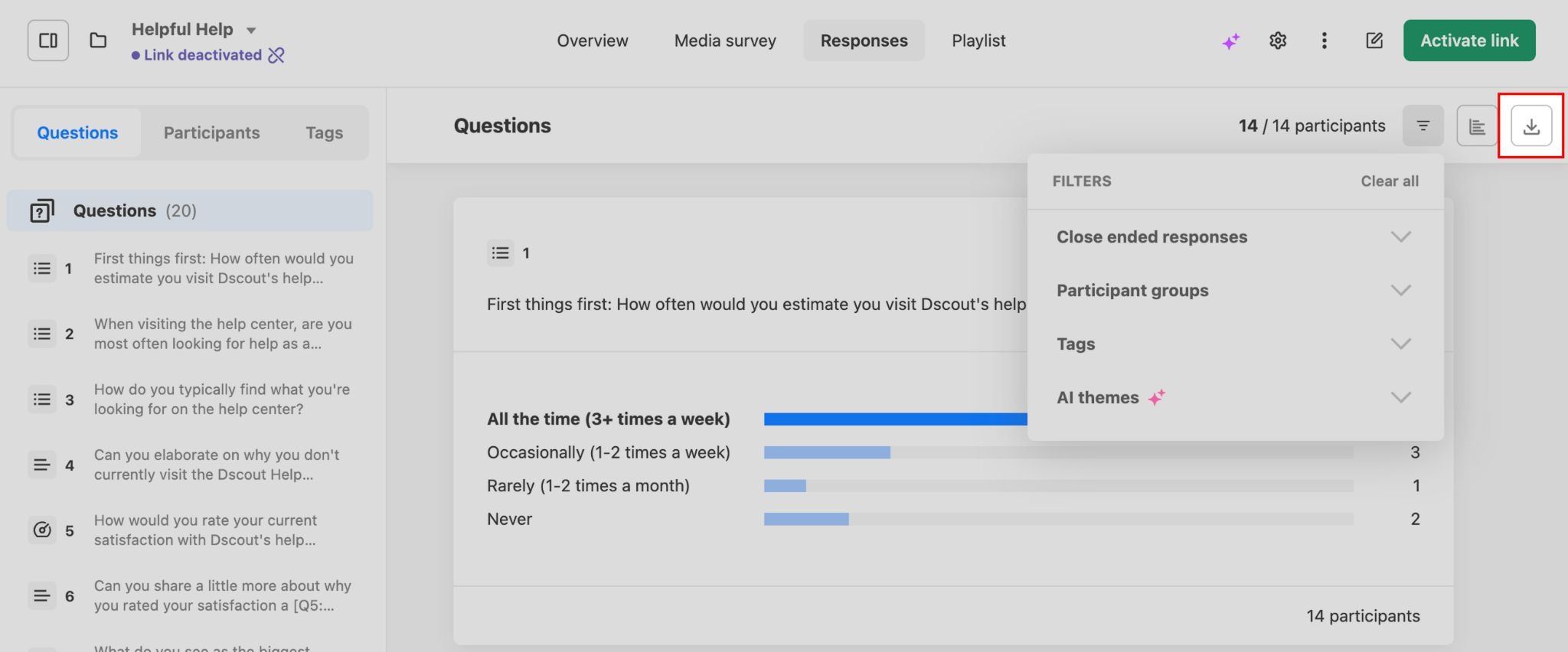Open AI sparkle assistant icon
The height and width of the screenshot is (652, 1568).
1230,41
